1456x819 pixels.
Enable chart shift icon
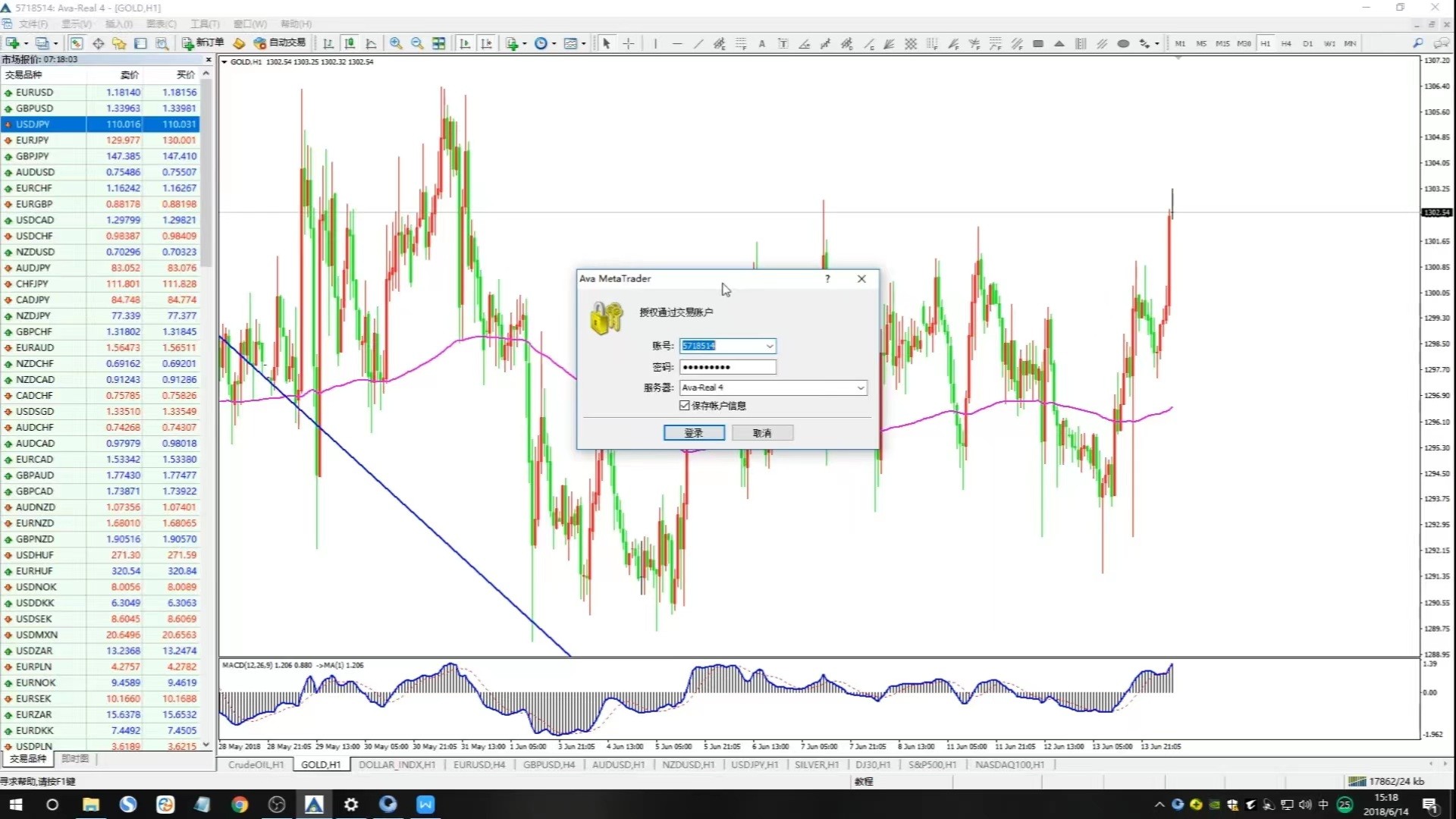click(486, 43)
